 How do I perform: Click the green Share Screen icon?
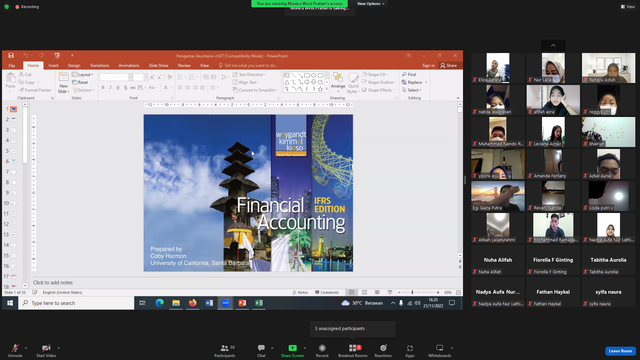point(292,348)
